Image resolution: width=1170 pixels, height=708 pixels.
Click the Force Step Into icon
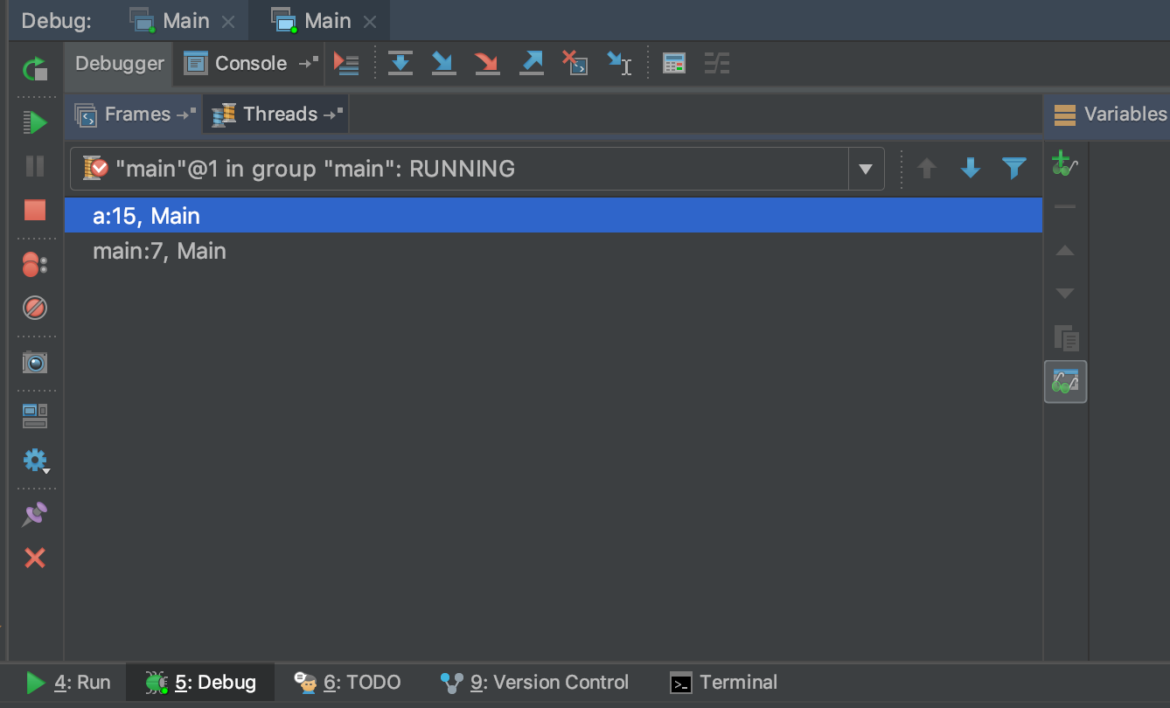487,63
